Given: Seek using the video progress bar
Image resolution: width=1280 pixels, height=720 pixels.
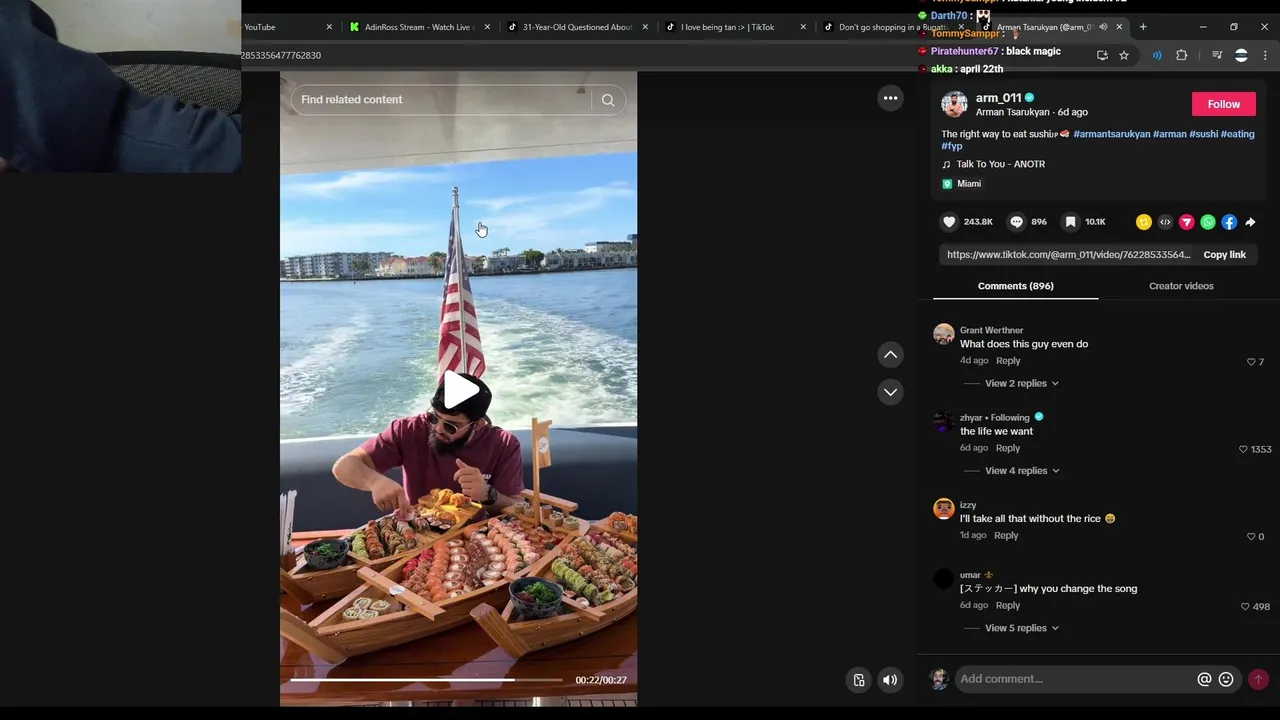Looking at the screenshot, I should 427,680.
